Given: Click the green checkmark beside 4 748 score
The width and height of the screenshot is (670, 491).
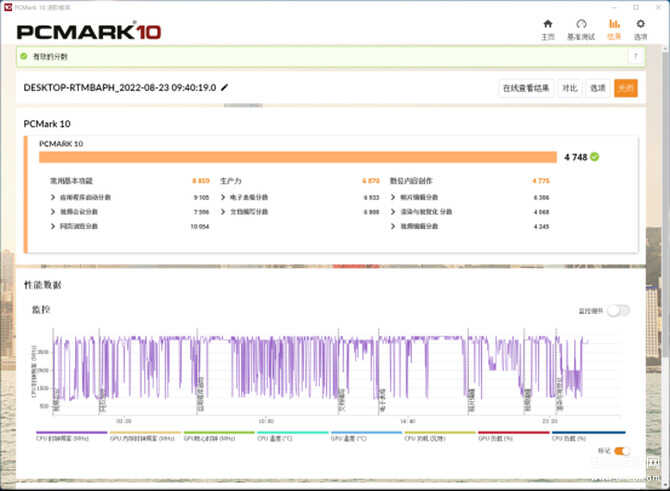Looking at the screenshot, I should click(x=594, y=157).
